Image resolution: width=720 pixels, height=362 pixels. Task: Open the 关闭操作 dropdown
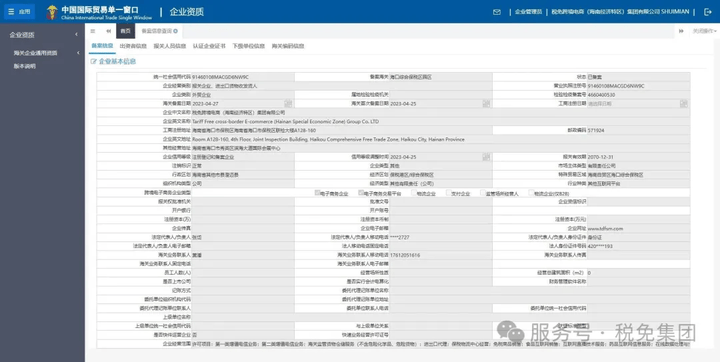[704, 31]
